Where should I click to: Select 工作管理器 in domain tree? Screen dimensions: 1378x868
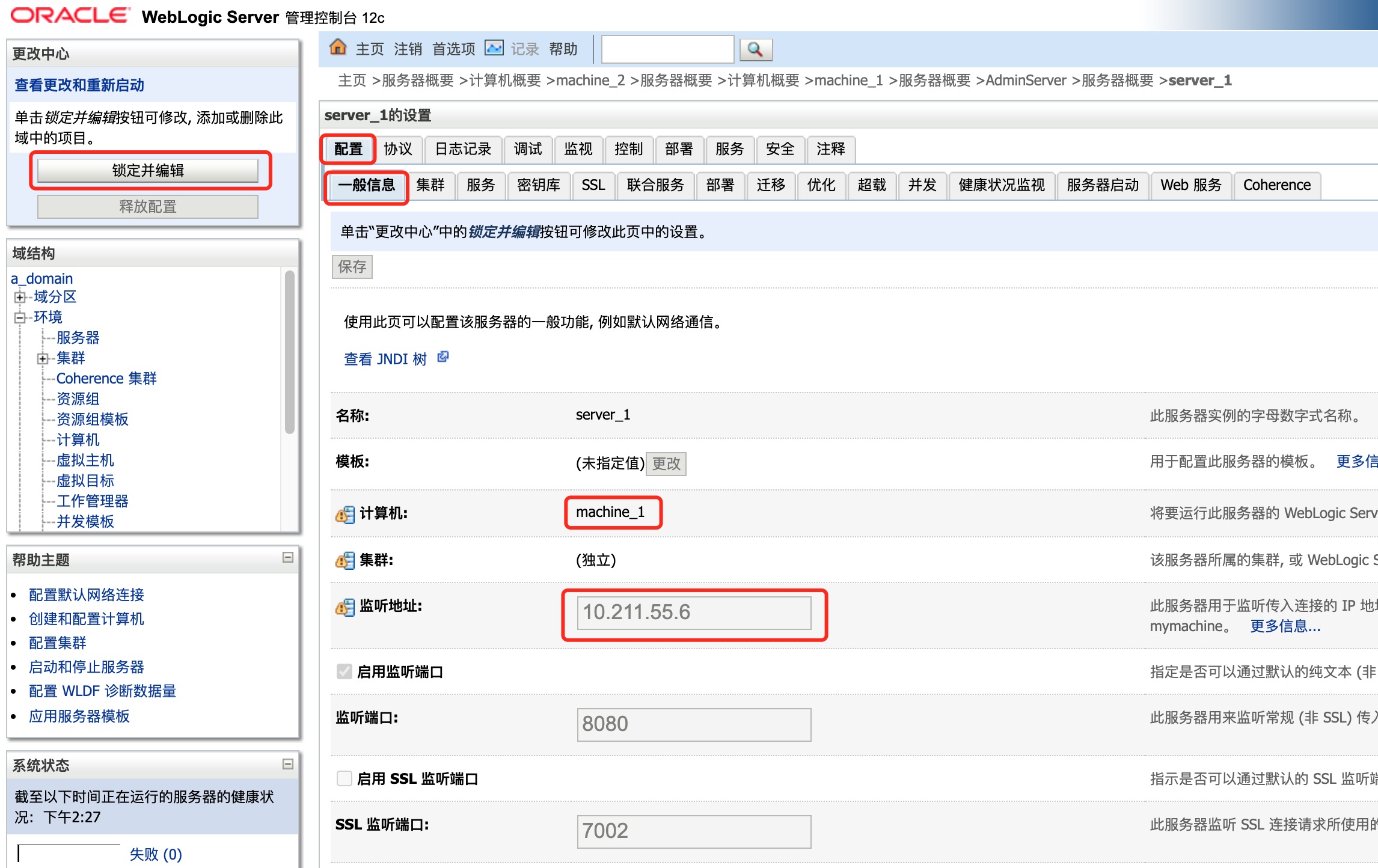pos(93,501)
